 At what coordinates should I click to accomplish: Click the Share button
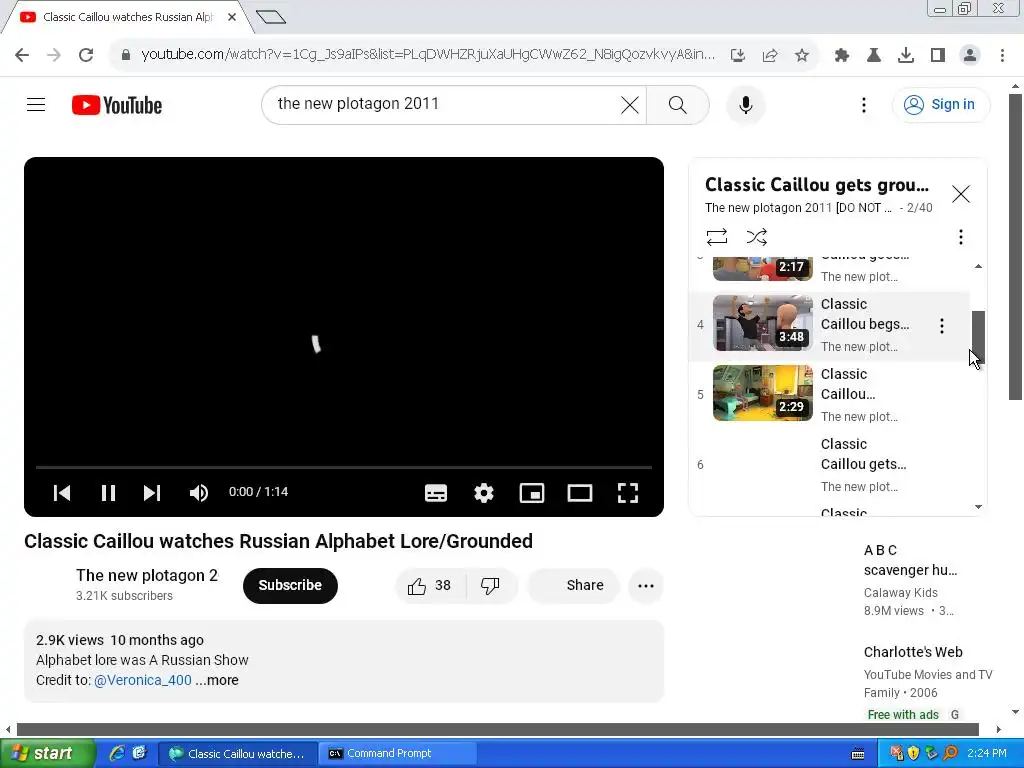(x=573, y=586)
